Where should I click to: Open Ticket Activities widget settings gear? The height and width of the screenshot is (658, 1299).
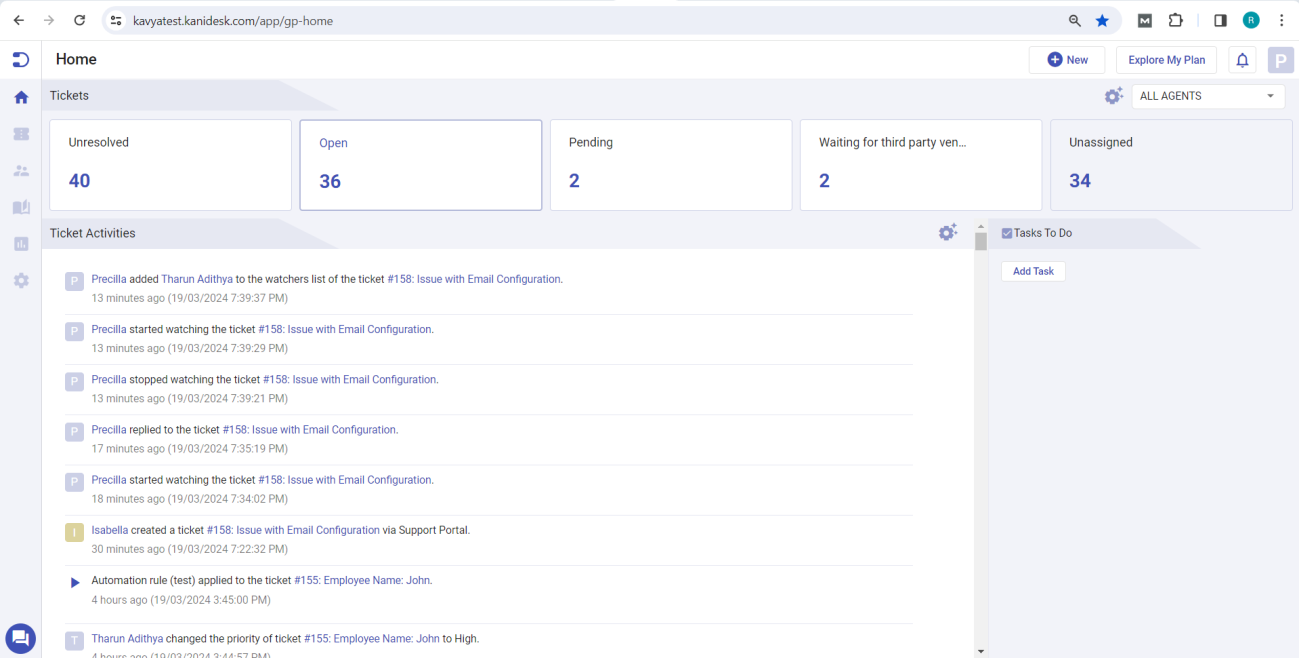click(947, 232)
